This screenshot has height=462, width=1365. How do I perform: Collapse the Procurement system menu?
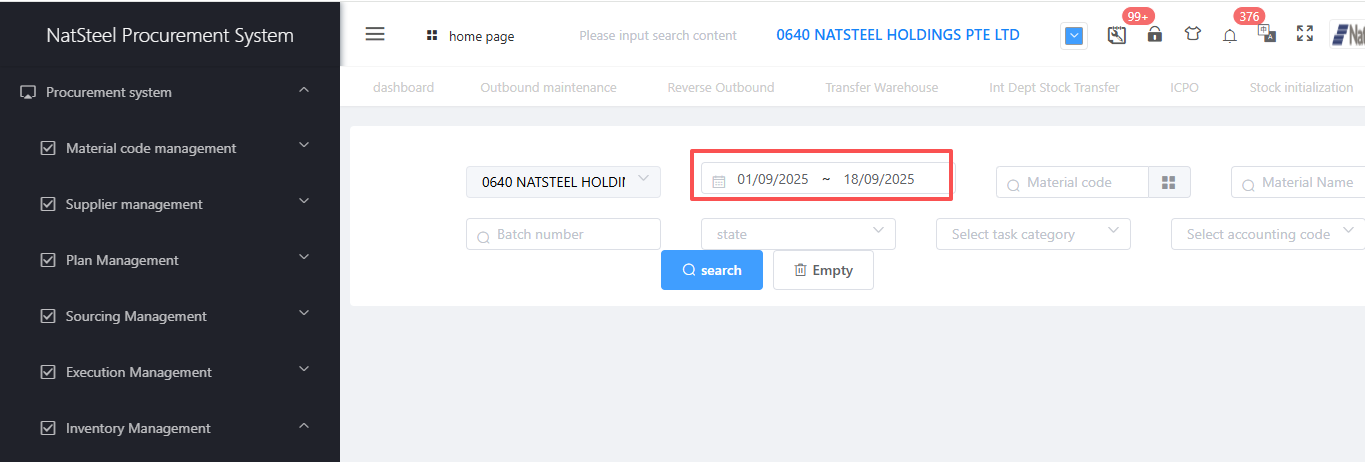coord(304,91)
